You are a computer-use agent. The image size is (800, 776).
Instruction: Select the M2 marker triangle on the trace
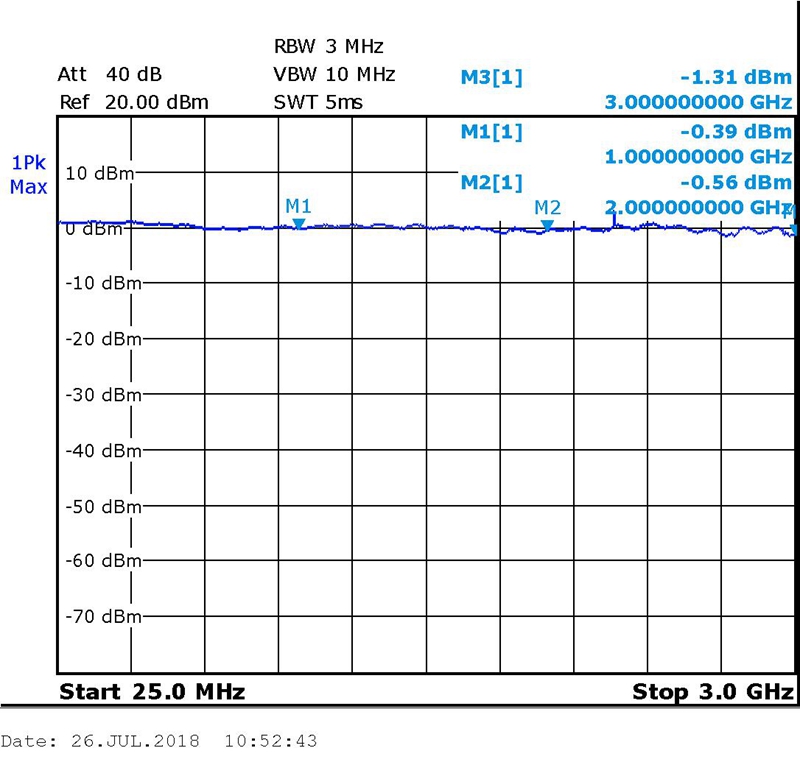click(x=546, y=226)
